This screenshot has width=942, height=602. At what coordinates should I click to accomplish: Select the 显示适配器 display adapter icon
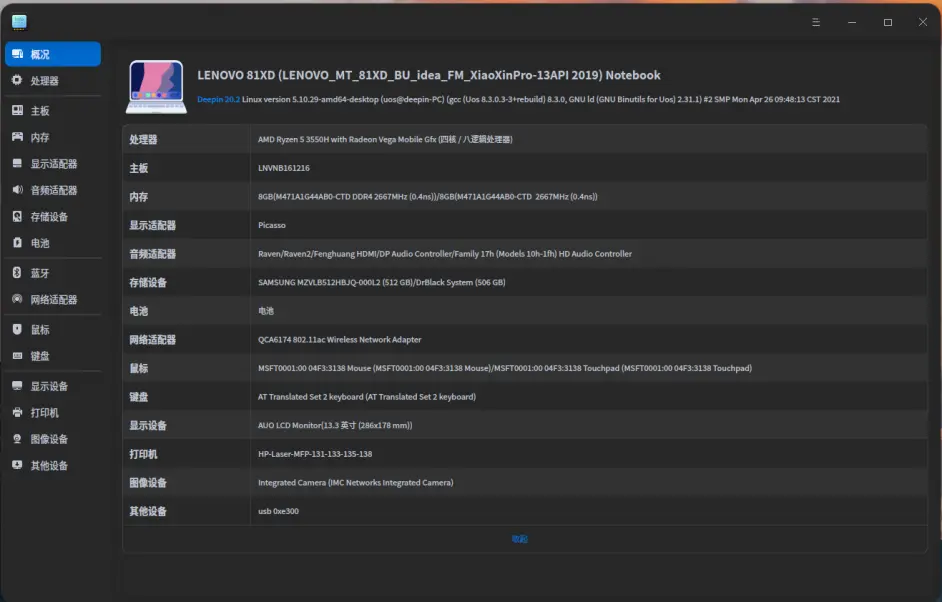coord(17,163)
